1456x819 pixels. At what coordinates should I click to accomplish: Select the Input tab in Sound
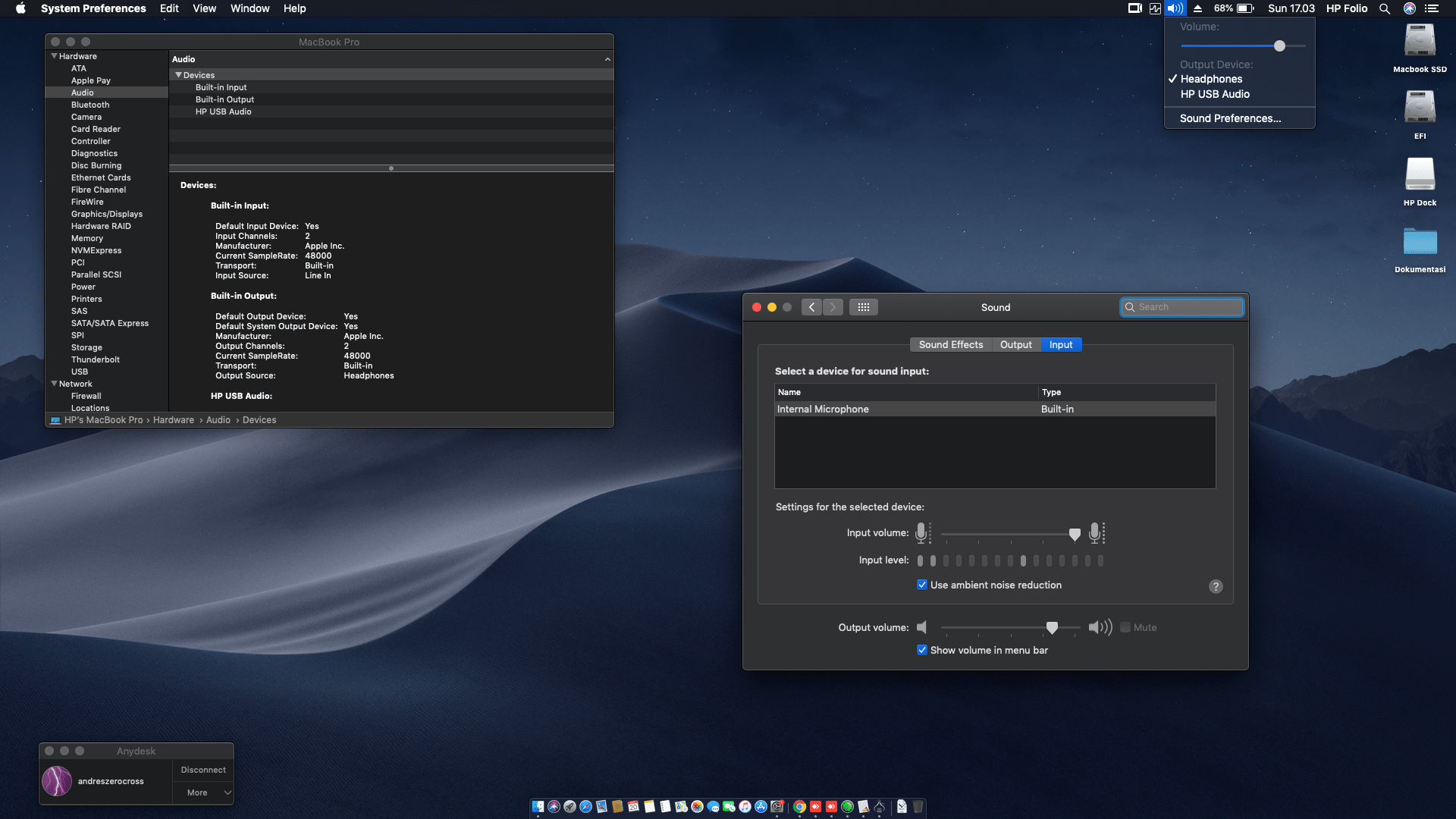click(1061, 344)
